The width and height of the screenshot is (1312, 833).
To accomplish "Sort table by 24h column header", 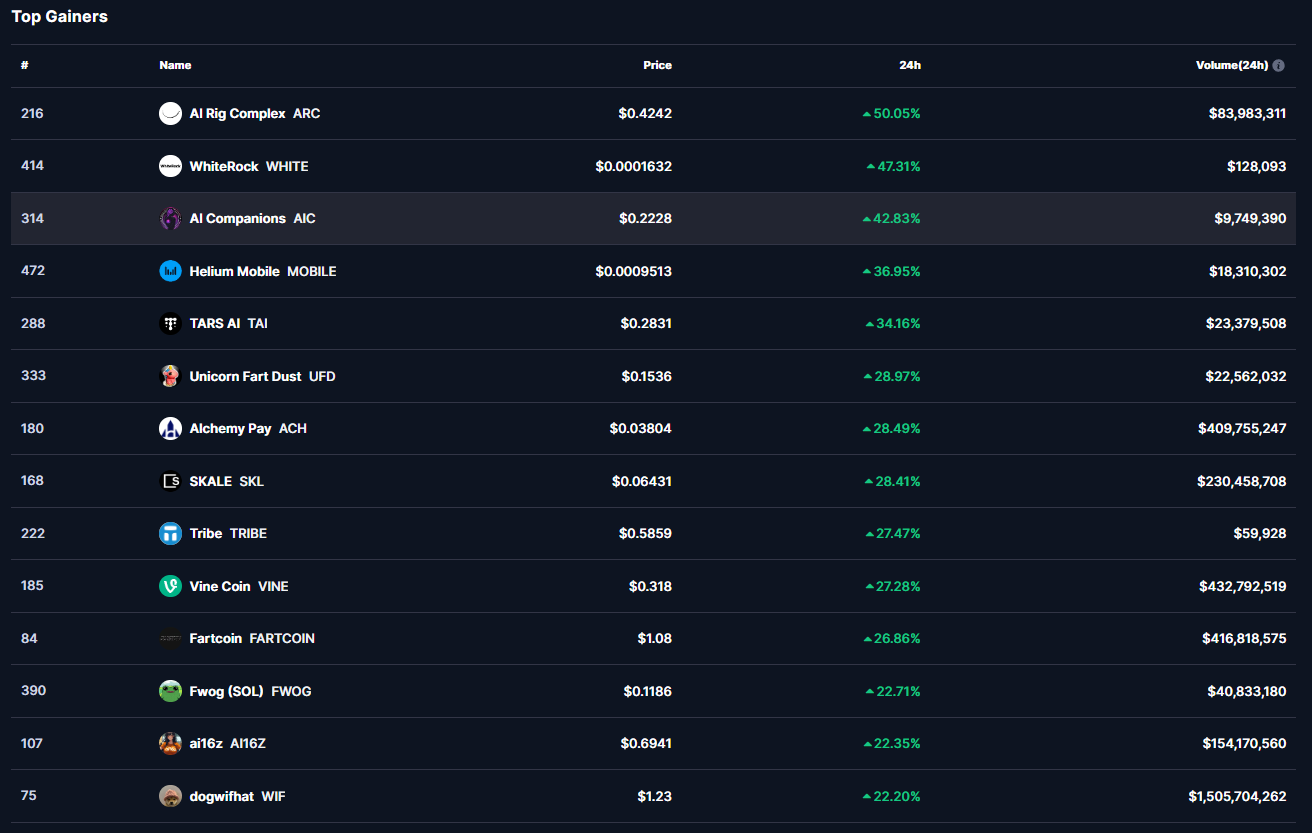I will point(909,65).
